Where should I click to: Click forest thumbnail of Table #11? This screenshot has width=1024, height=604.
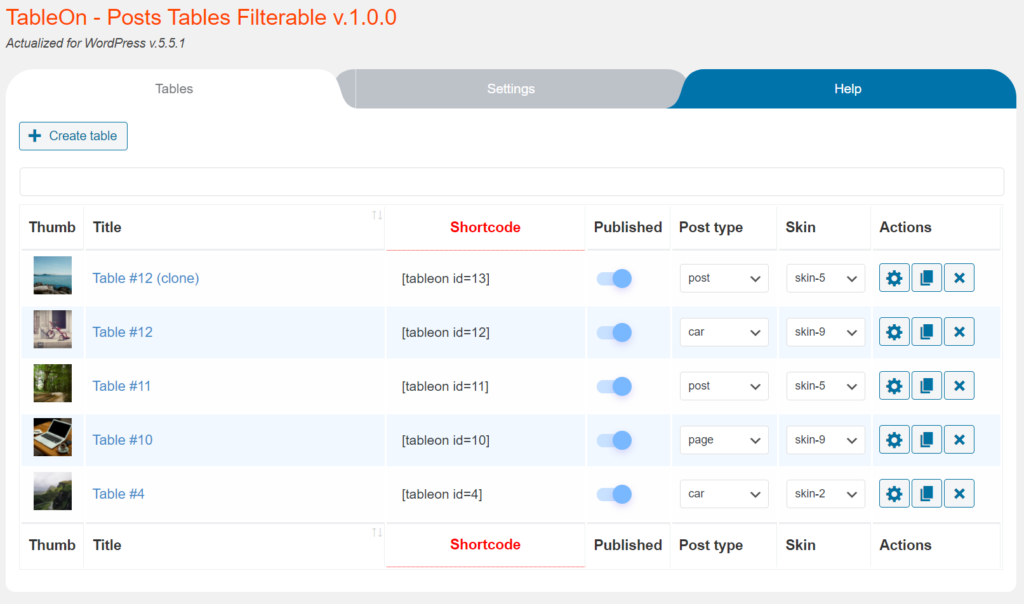point(53,383)
